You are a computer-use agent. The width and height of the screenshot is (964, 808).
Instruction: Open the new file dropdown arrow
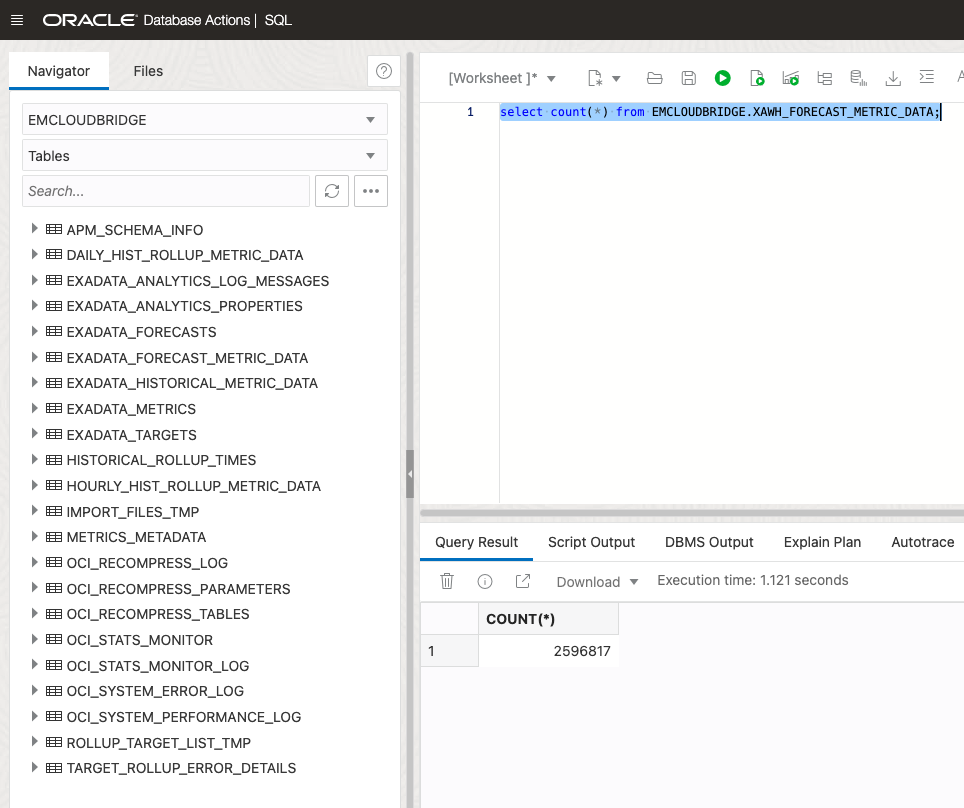point(616,79)
